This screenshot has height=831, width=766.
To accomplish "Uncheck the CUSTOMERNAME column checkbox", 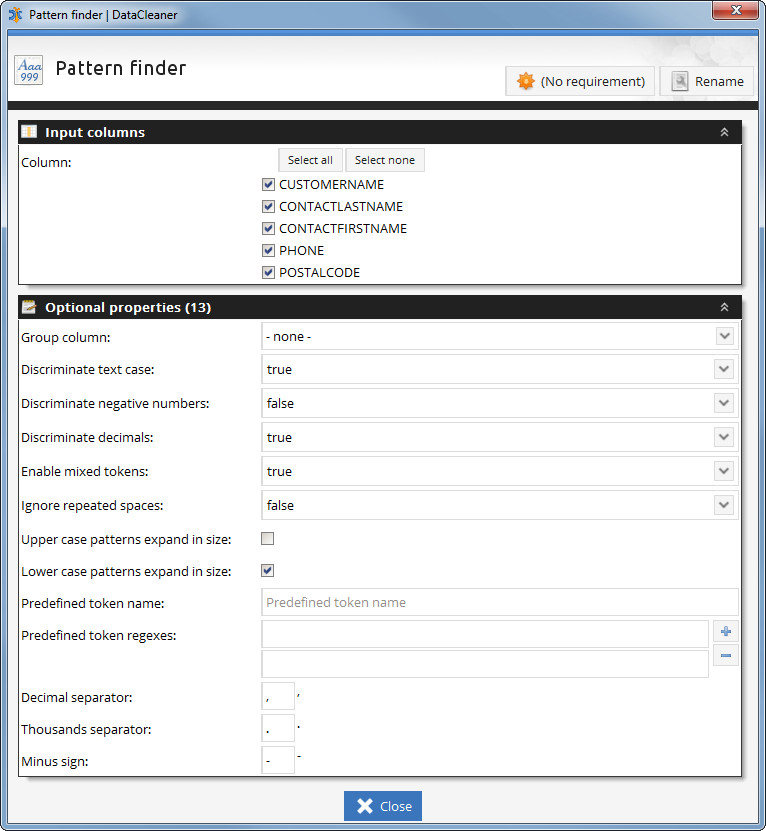I will coord(268,184).
